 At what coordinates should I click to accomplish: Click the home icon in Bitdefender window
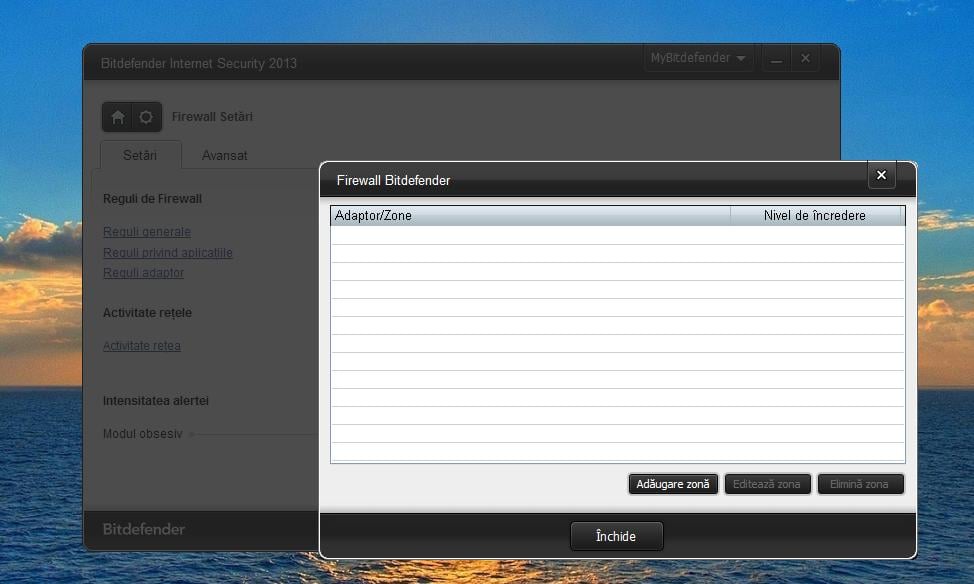click(x=118, y=117)
